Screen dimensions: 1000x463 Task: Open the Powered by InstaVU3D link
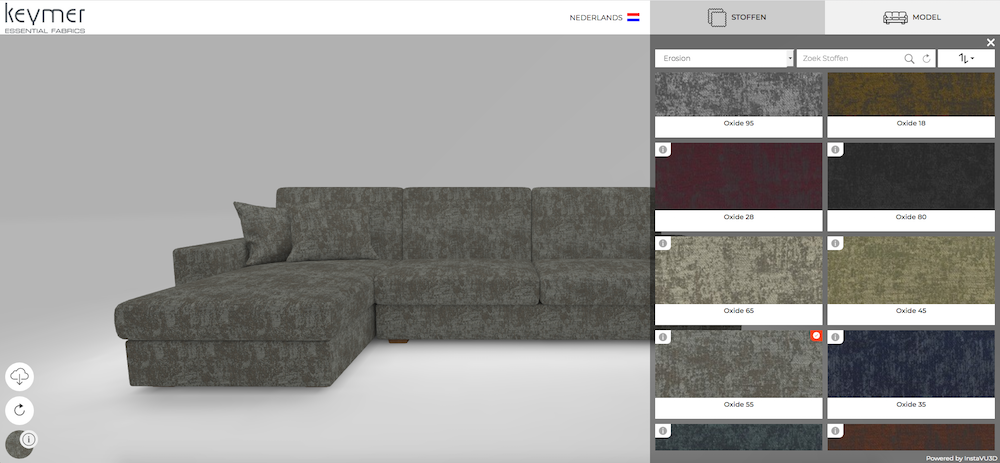coord(961,458)
